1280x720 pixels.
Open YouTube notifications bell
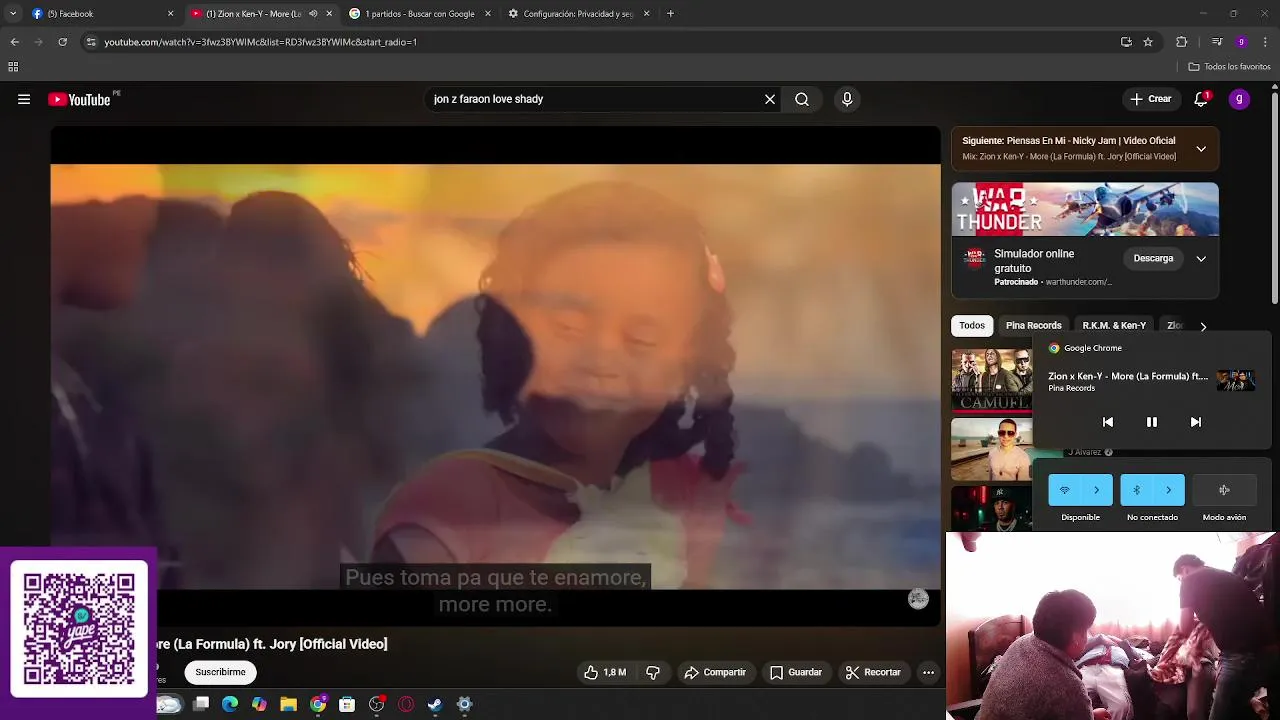click(1201, 99)
